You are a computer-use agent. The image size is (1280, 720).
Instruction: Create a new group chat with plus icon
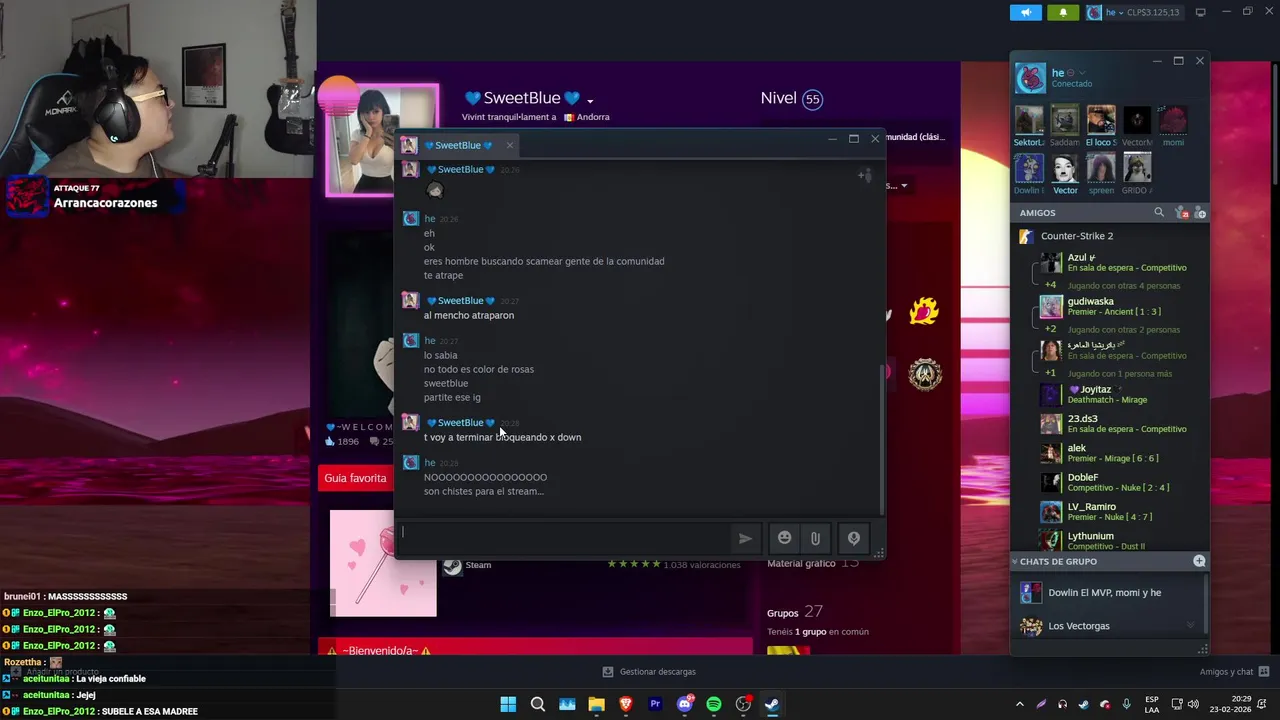point(1199,561)
